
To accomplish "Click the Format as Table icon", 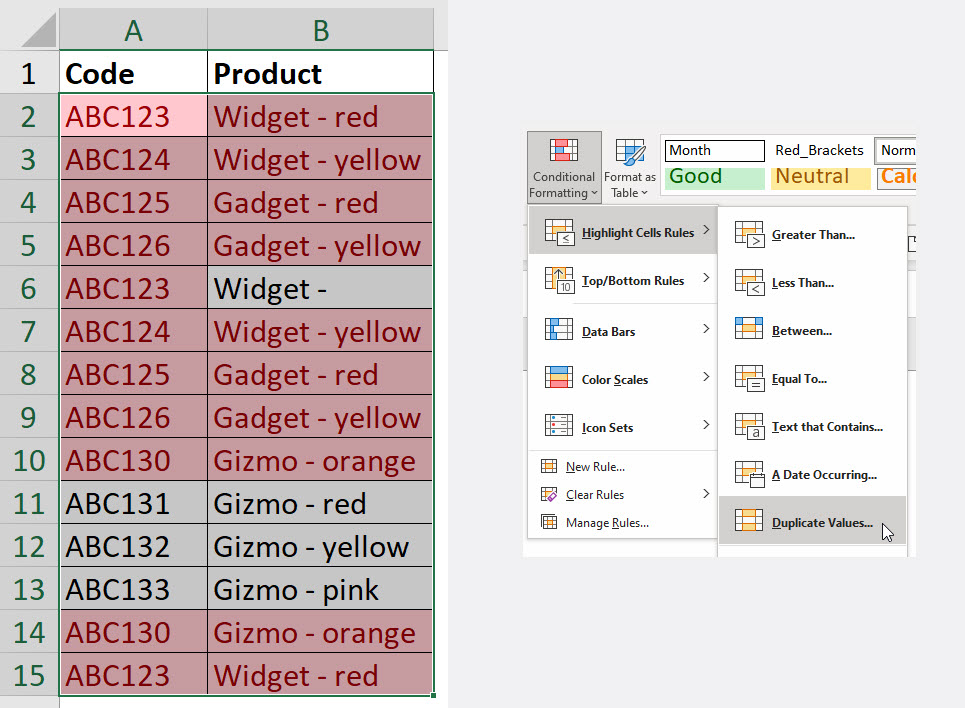I will click(x=630, y=153).
